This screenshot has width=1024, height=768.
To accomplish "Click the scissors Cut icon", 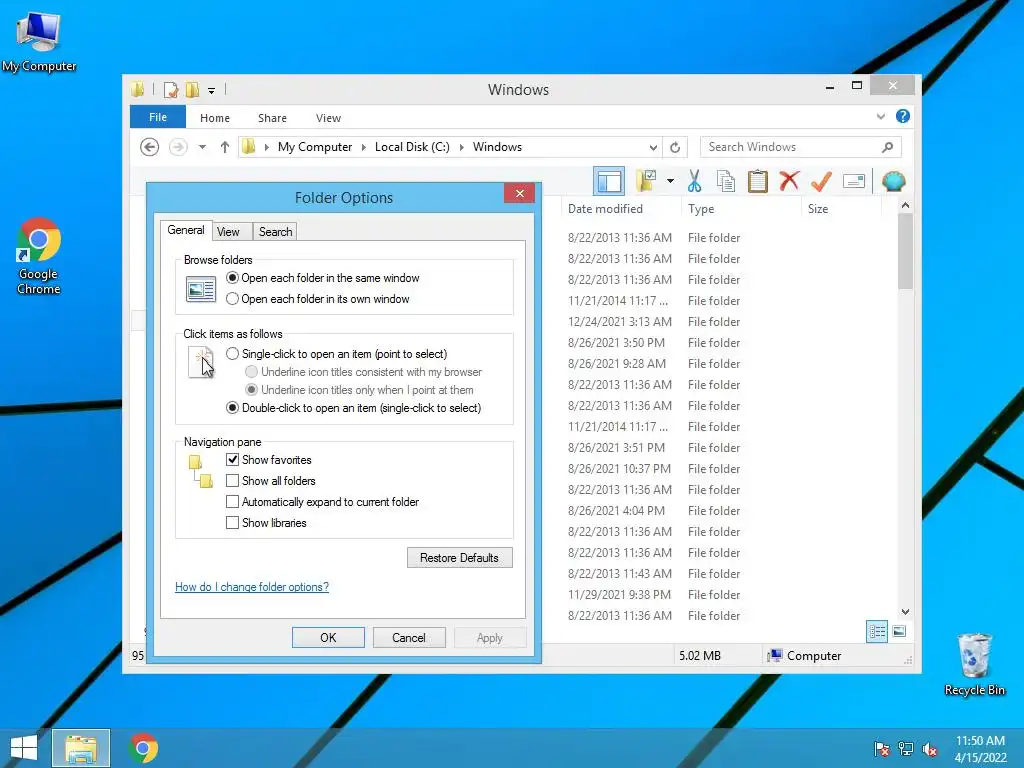I will point(694,181).
